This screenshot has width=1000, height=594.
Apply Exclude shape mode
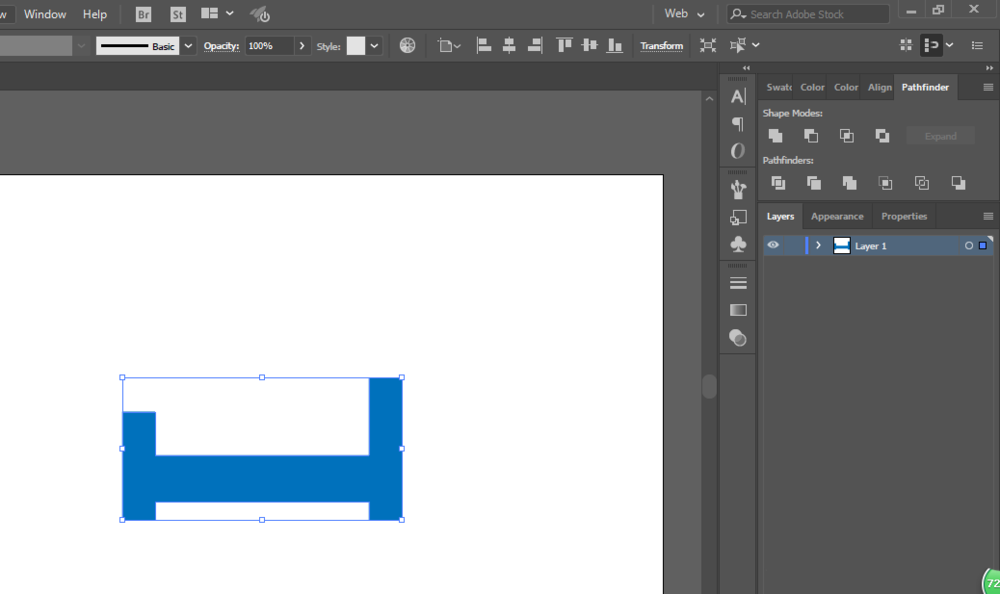click(x=883, y=135)
